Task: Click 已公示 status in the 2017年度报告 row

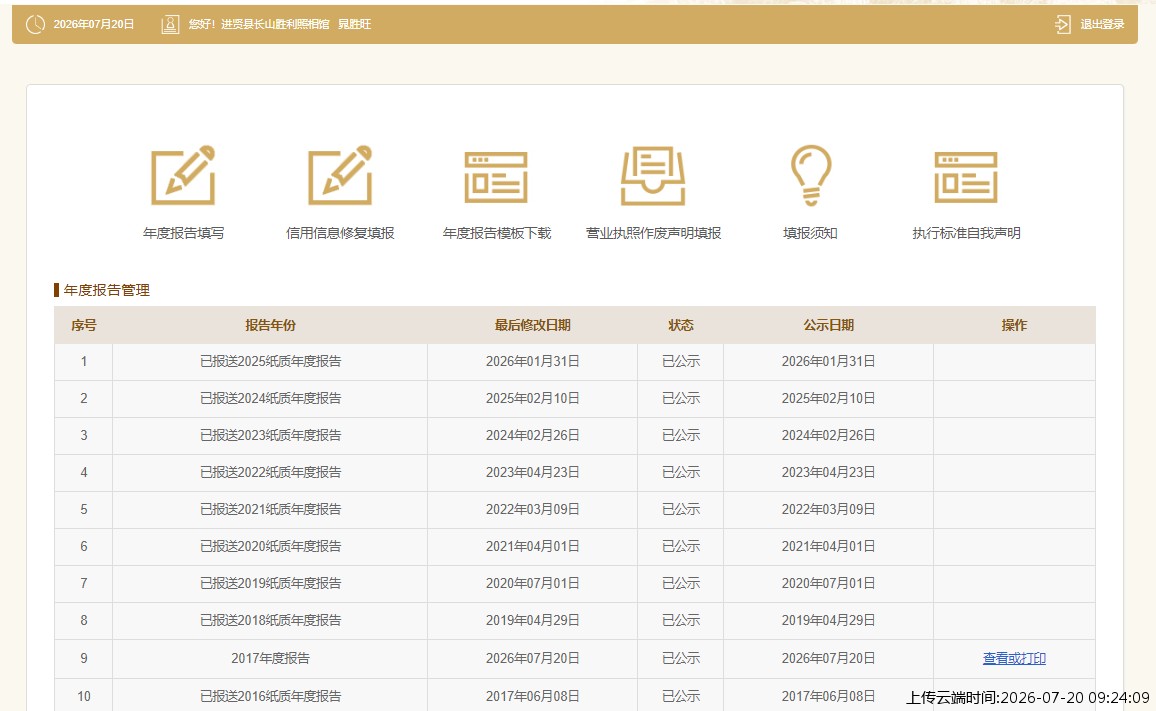Action: coord(680,658)
